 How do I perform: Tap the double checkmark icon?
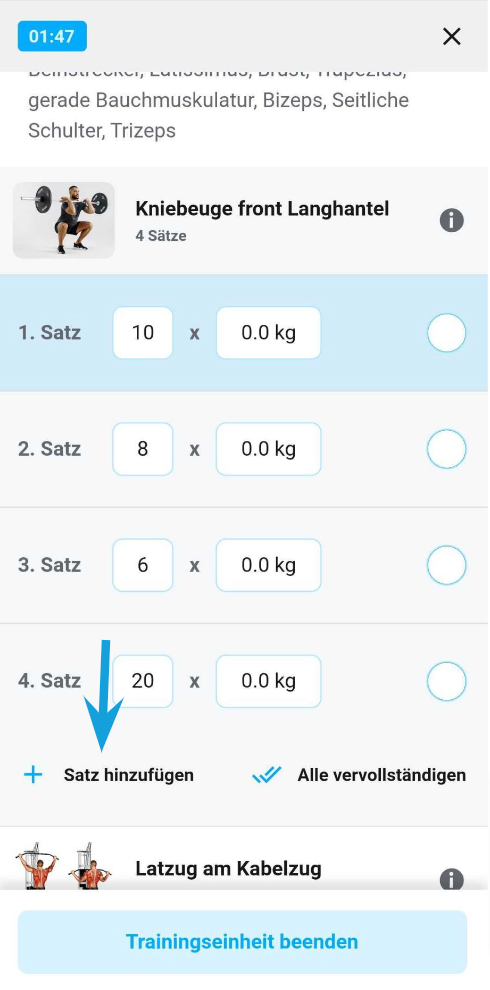pos(266,775)
